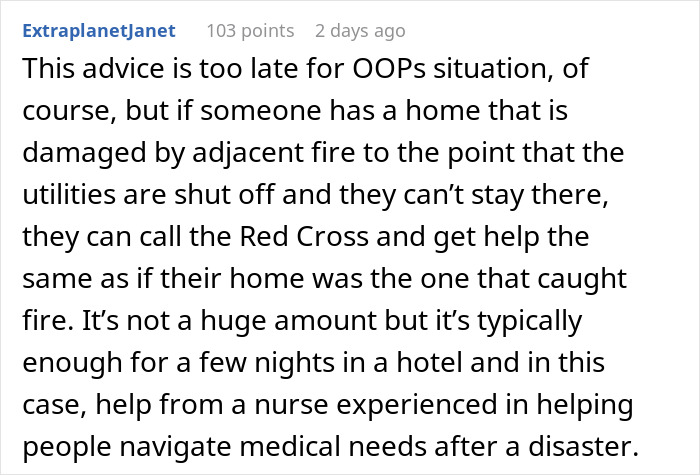Click the 103 points score
This screenshot has height=475, width=700.
tap(250, 31)
